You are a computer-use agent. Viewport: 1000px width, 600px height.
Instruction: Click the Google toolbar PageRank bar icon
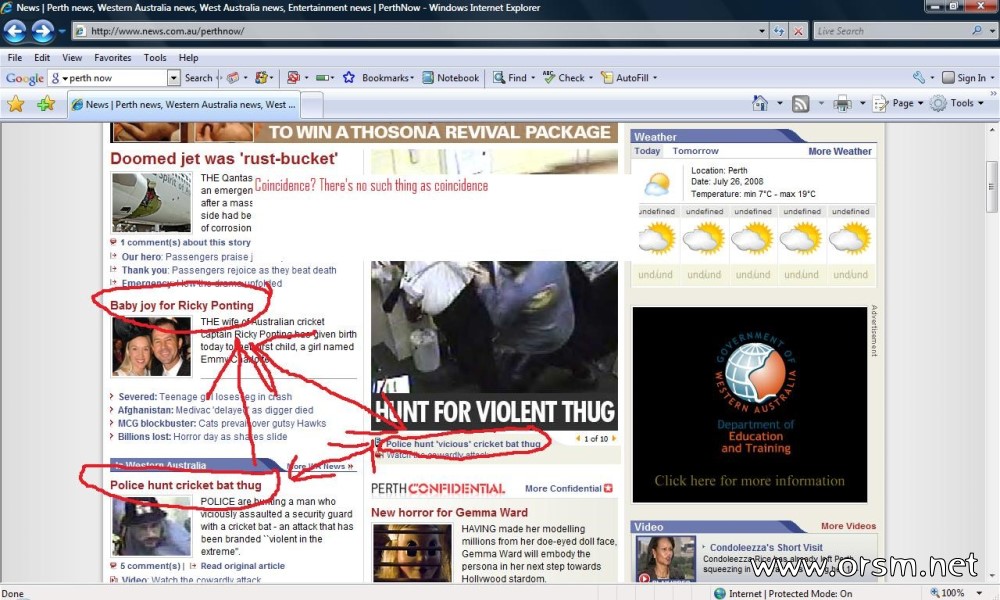click(x=323, y=78)
